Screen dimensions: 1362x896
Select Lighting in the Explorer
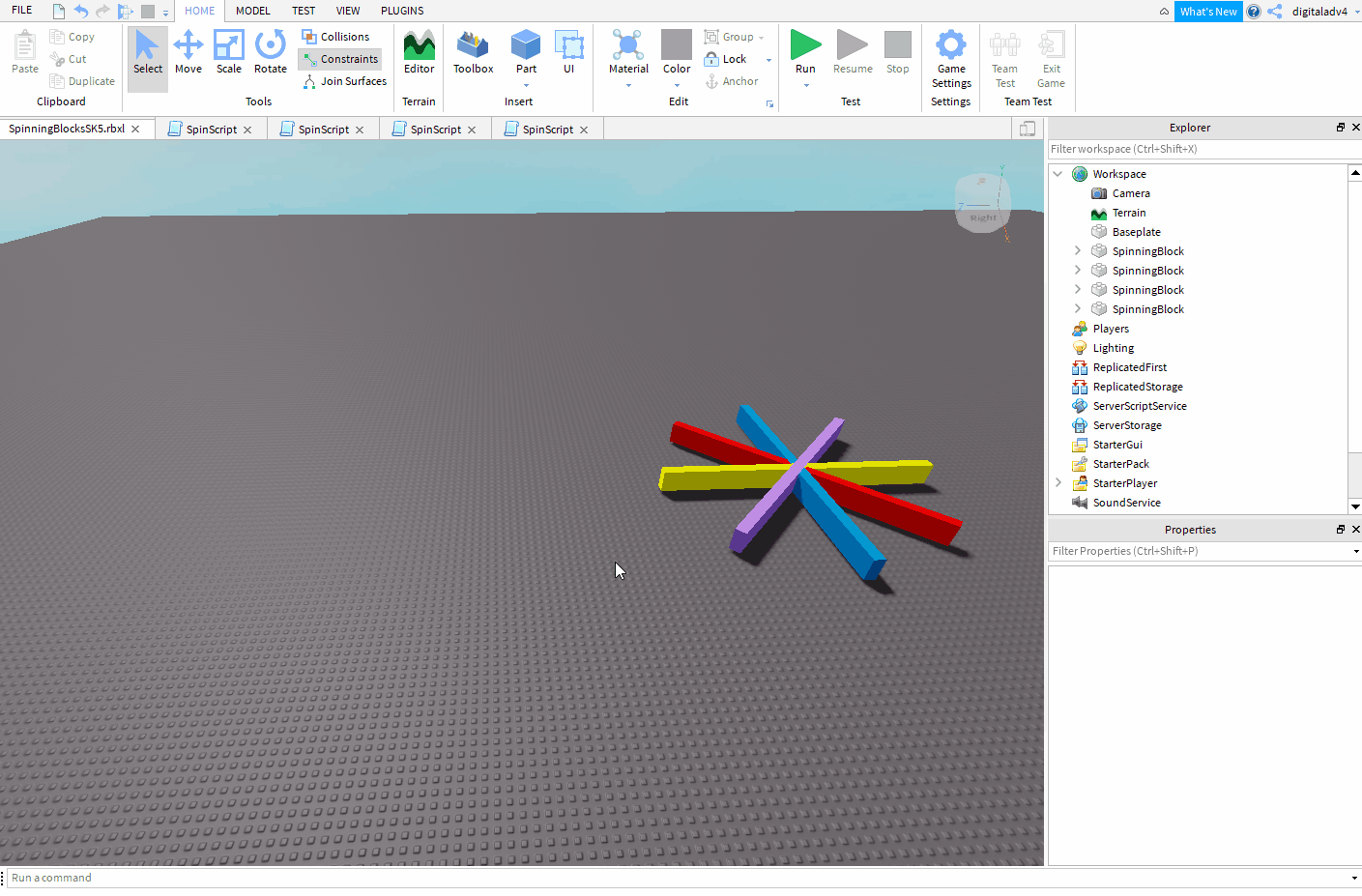[1114, 348]
